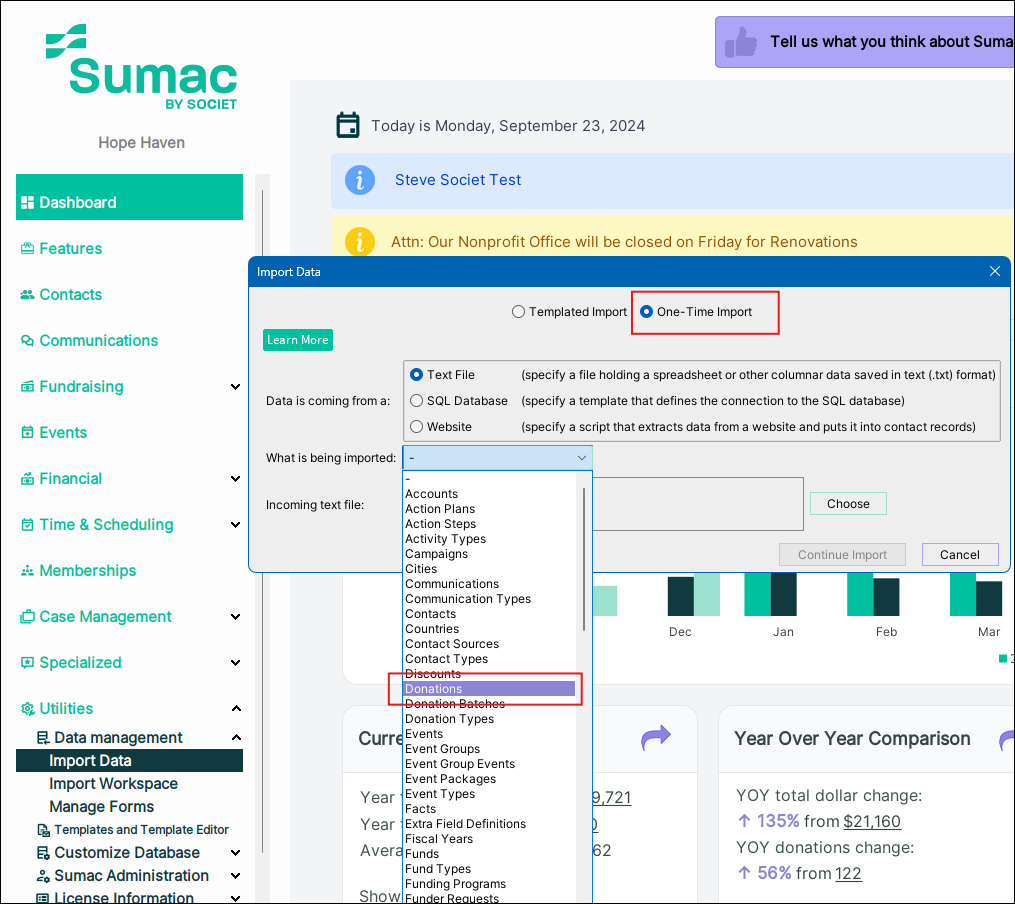The width and height of the screenshot is (1015, 904).
Task: Click the Continue Import button
Action: (x=842, y=555)
